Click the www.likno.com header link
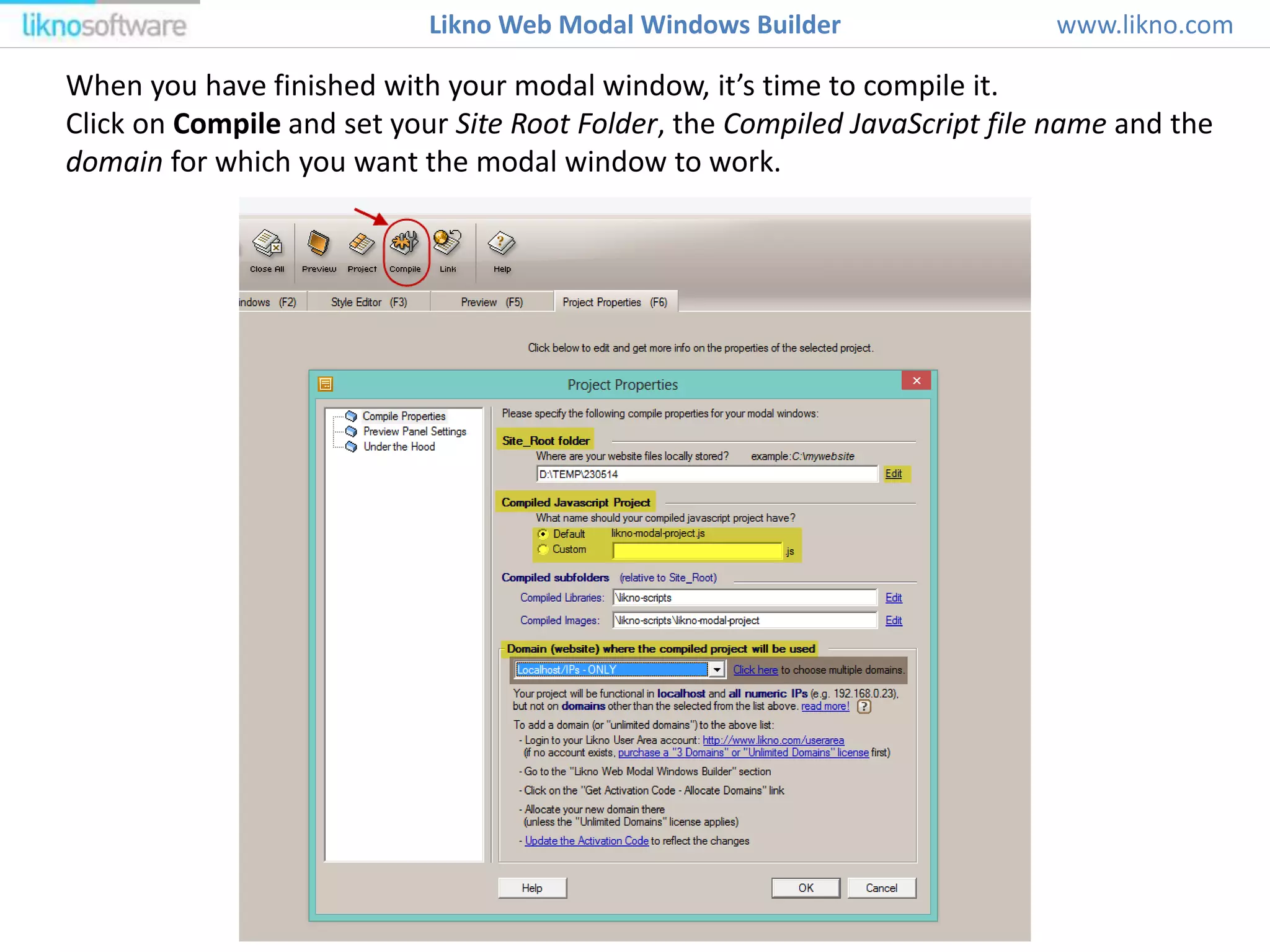This screenshot has width=1270, height=952. (x=1145, y=25)
